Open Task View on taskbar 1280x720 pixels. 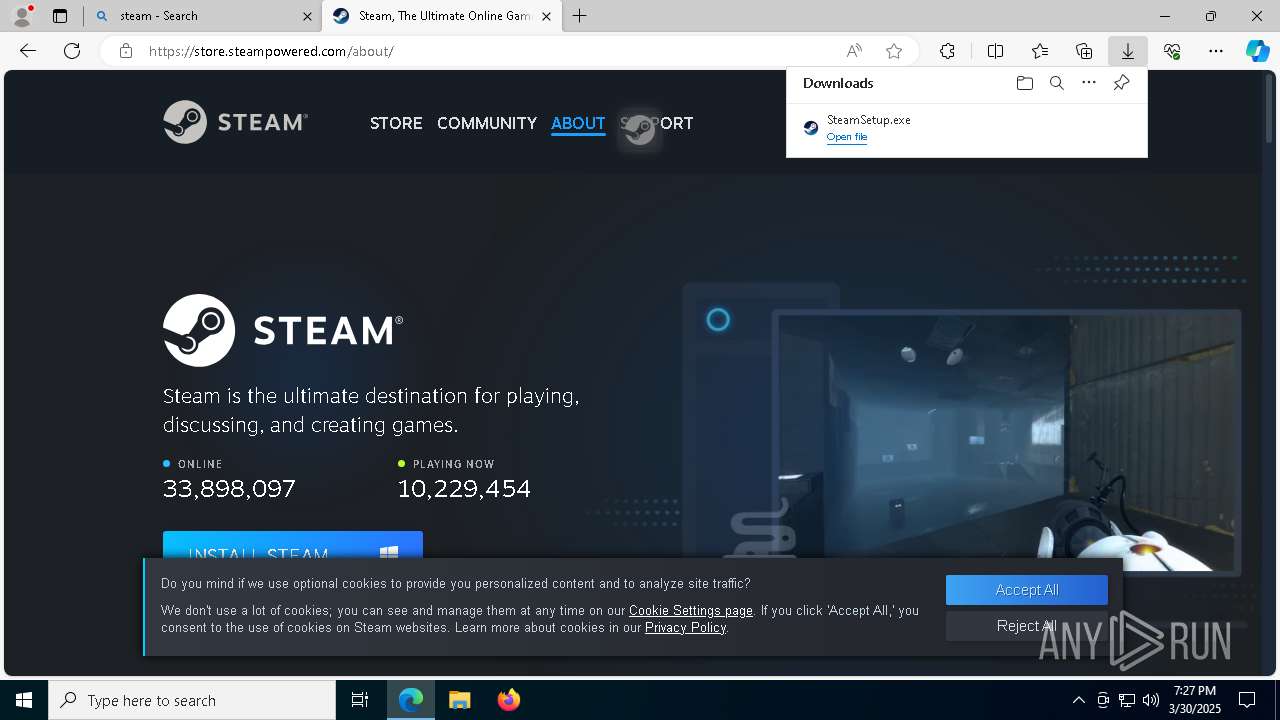click(x=360, y=700)
